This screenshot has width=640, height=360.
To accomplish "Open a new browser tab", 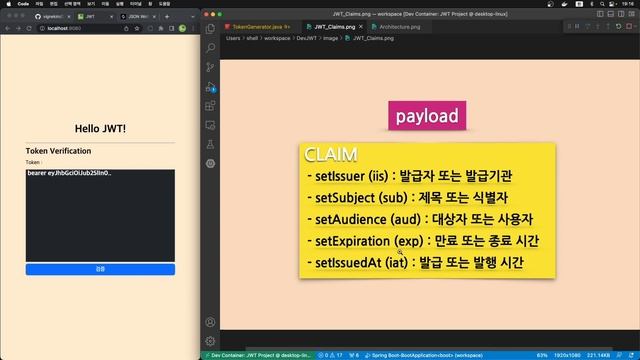I will coord(167,17).
